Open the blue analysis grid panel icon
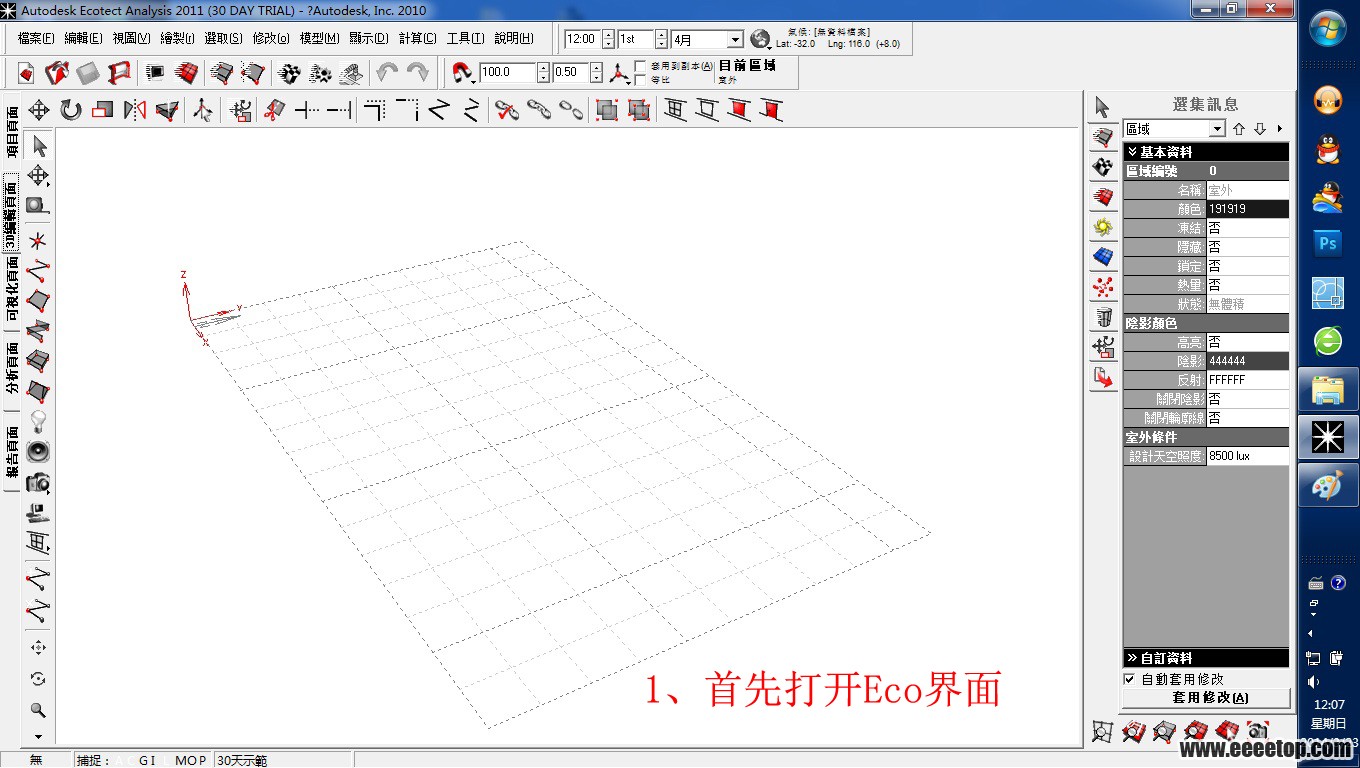This screenshot has width=1360, height=768. pyautogui.click(x=1103, y=257)
